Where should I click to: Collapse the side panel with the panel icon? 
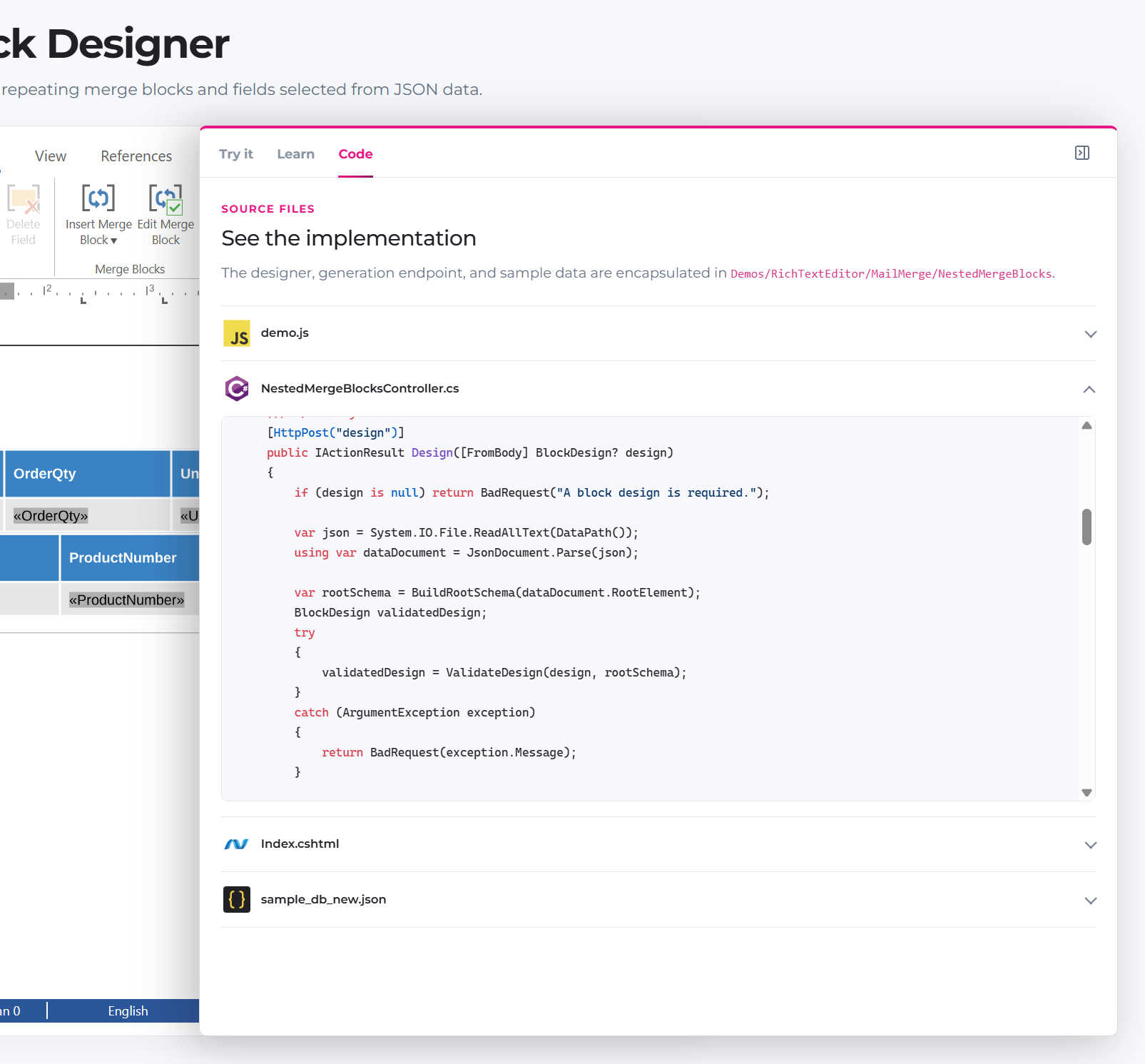click(1082, 153)
